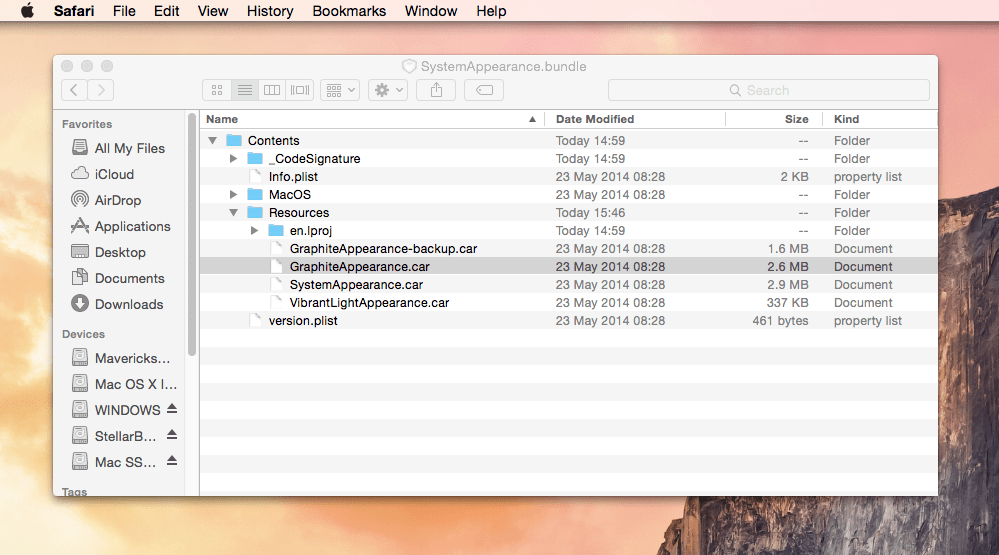The height and width of the screenshot is (555, 999).
Task: Select iCloud in sidebar
Action: (x=103, y=174)
